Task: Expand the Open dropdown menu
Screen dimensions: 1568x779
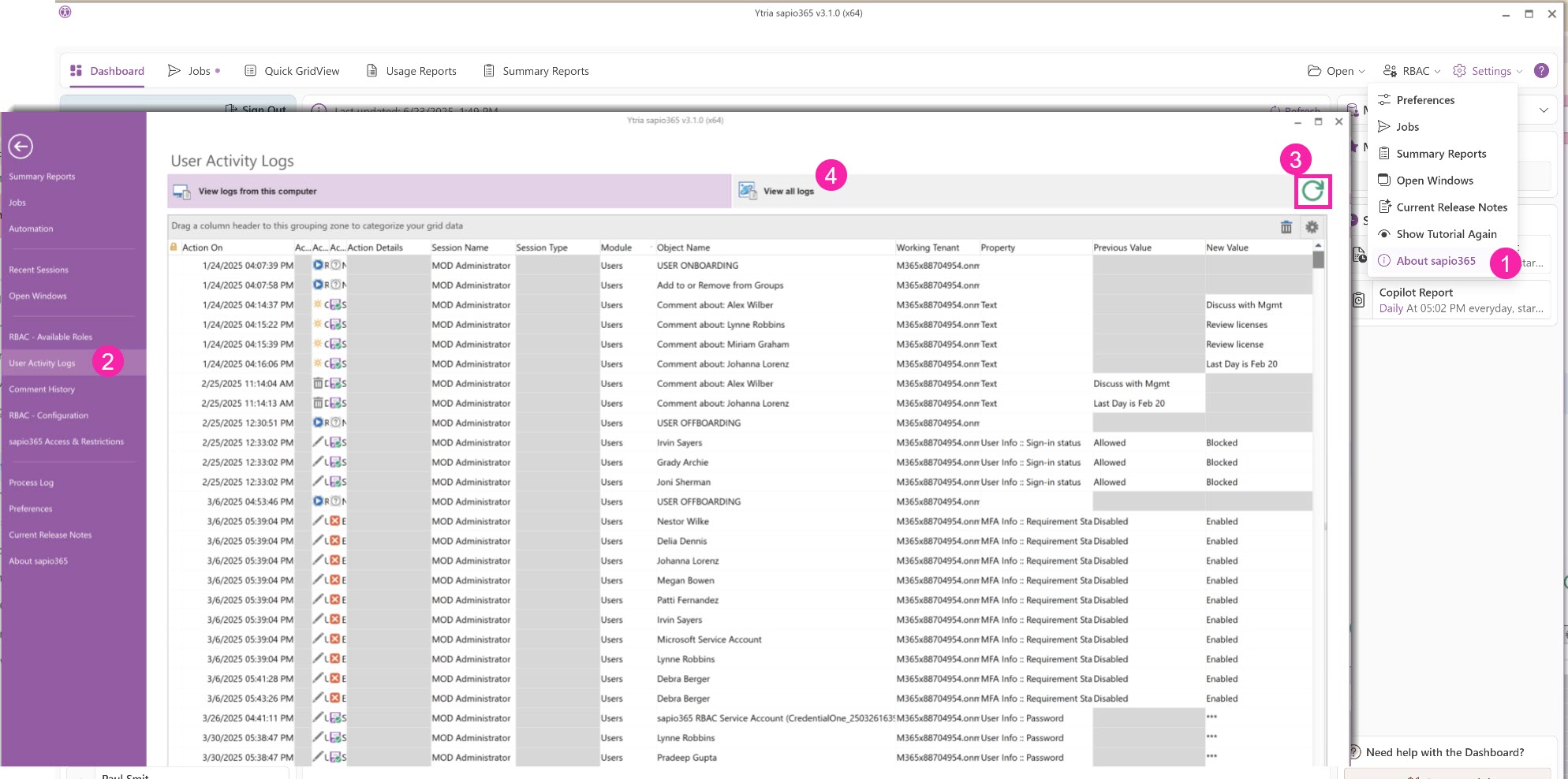Action: pos(1336,71)
